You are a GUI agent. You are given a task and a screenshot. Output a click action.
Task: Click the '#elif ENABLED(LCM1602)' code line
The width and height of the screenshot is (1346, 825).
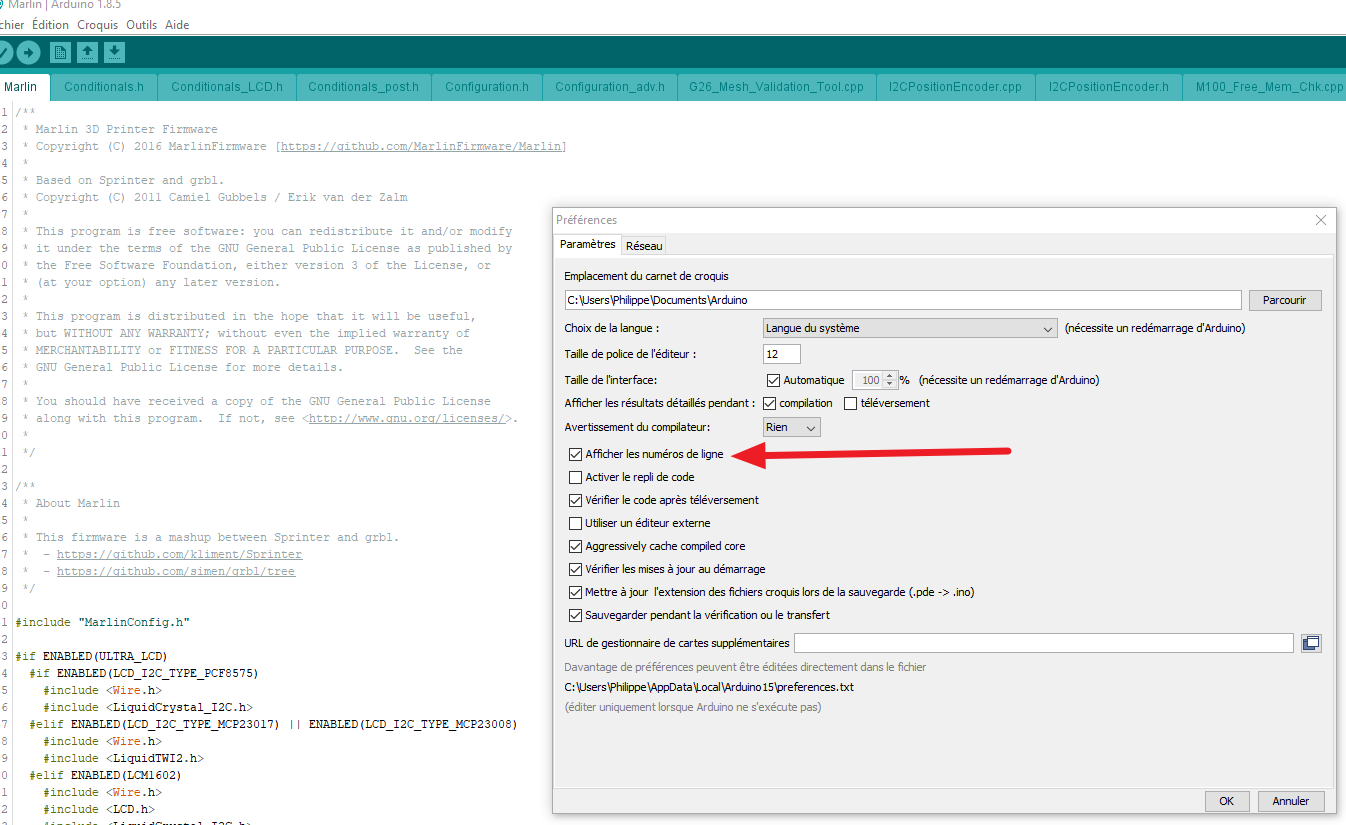tap(106, 775)
